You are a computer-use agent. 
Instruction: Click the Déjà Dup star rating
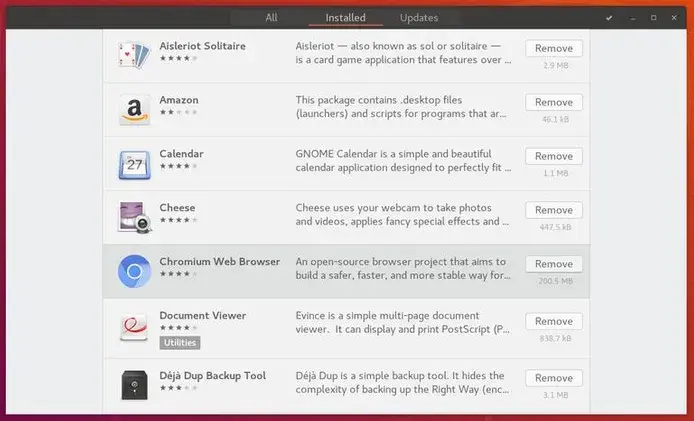pyautogui.click(x=178, y=388)
